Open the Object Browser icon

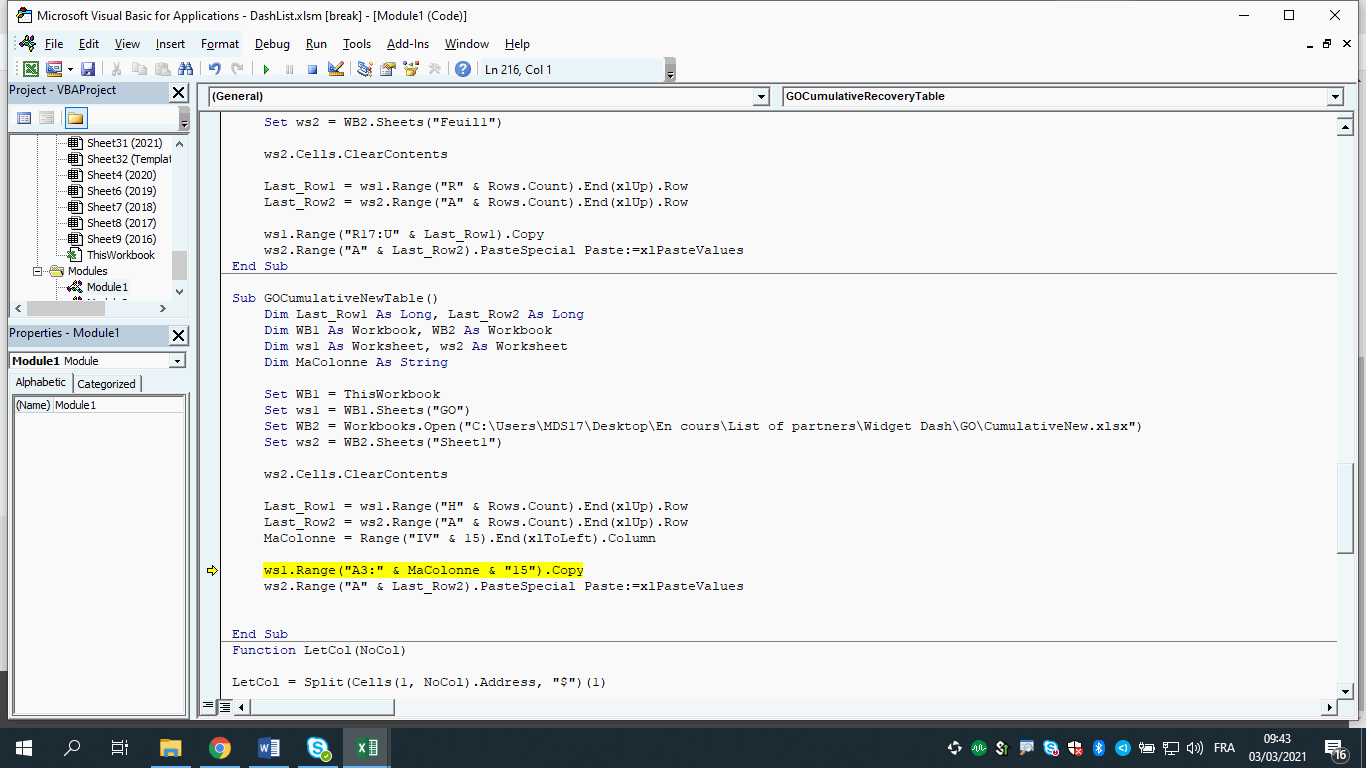coord(411,69)
